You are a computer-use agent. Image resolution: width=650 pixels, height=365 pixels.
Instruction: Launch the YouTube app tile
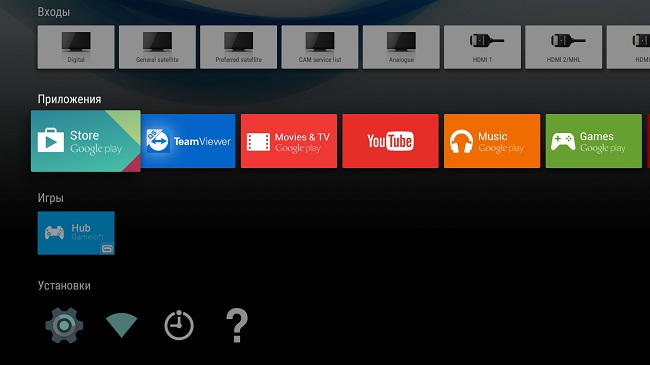coord(390,141)
